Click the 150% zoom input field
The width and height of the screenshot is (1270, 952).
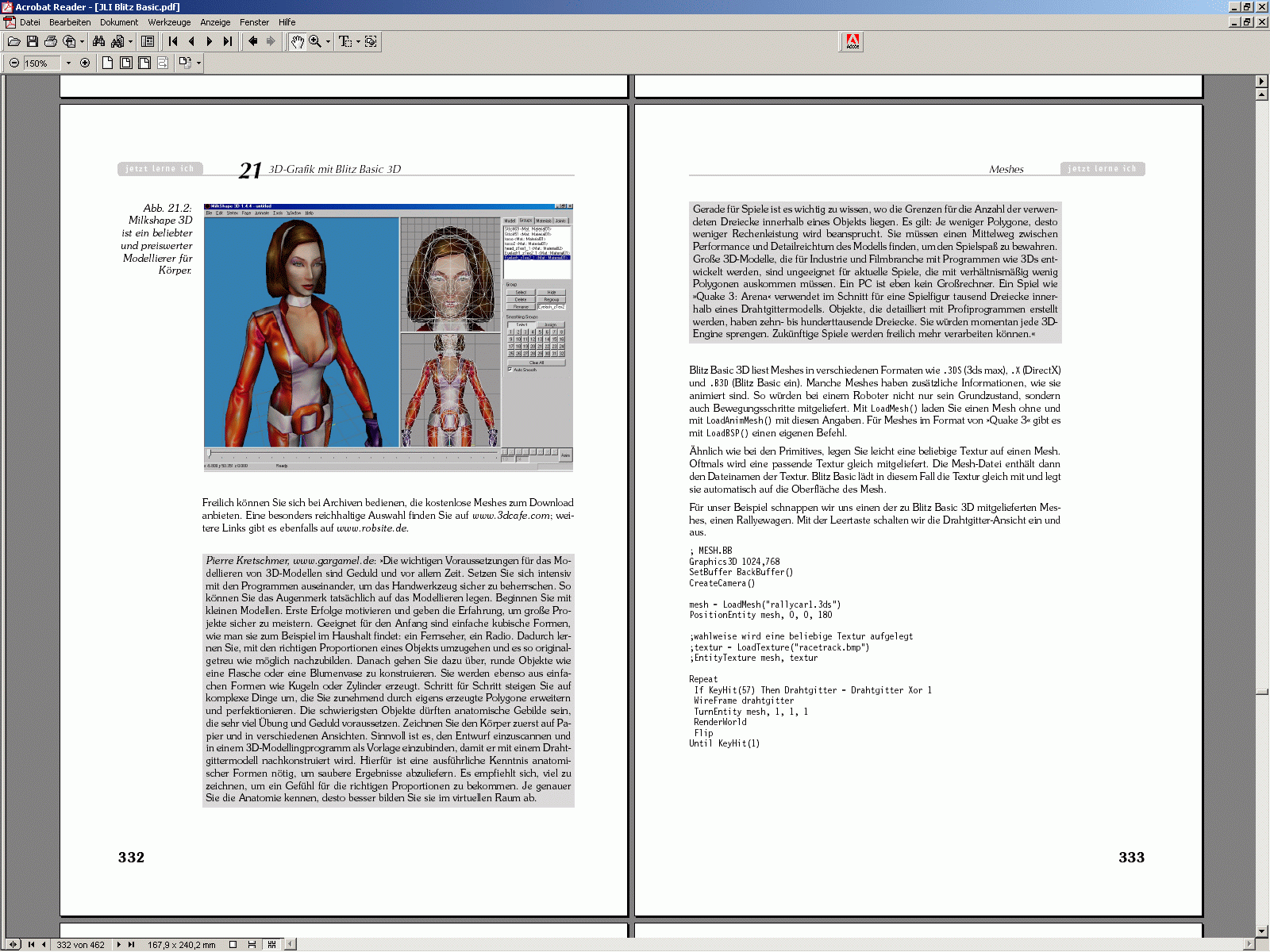point(42,63)
